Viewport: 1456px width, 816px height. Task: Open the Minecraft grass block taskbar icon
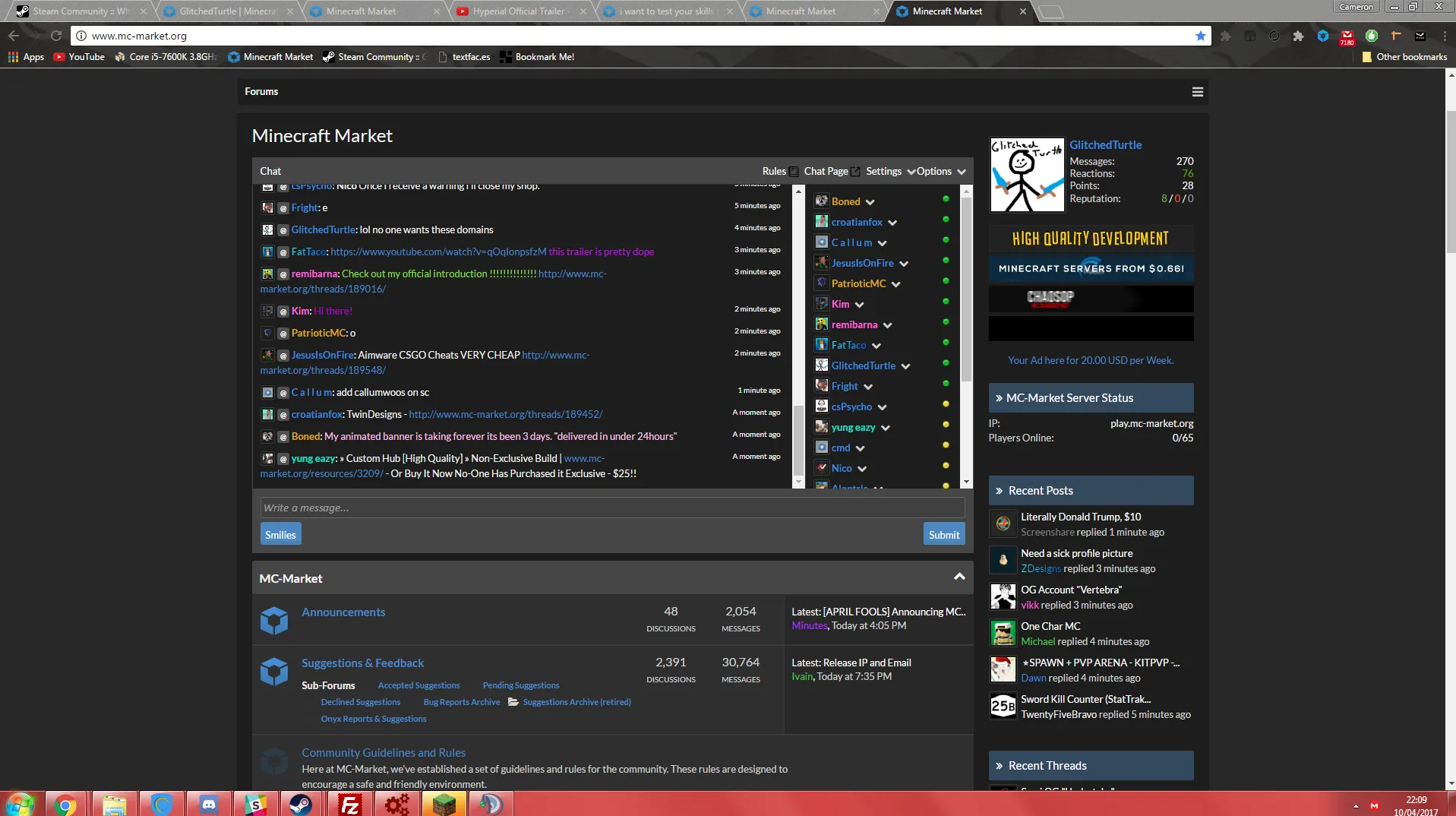(x=444, y=804)
